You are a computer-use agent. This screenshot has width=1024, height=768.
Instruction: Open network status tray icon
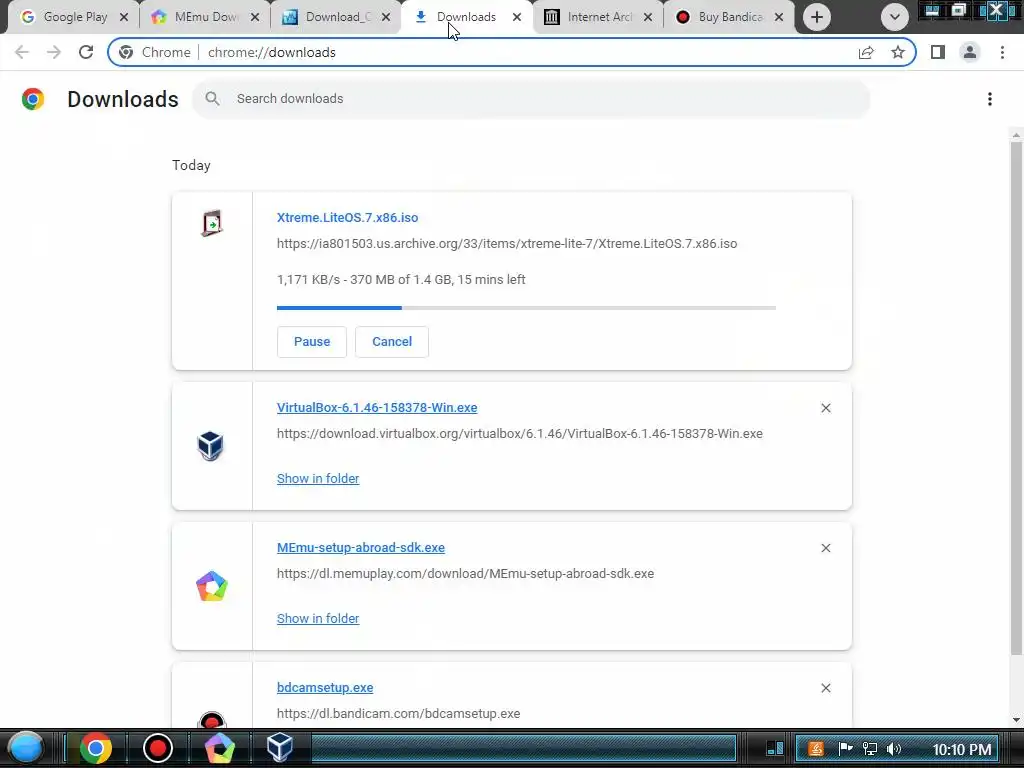869,749
